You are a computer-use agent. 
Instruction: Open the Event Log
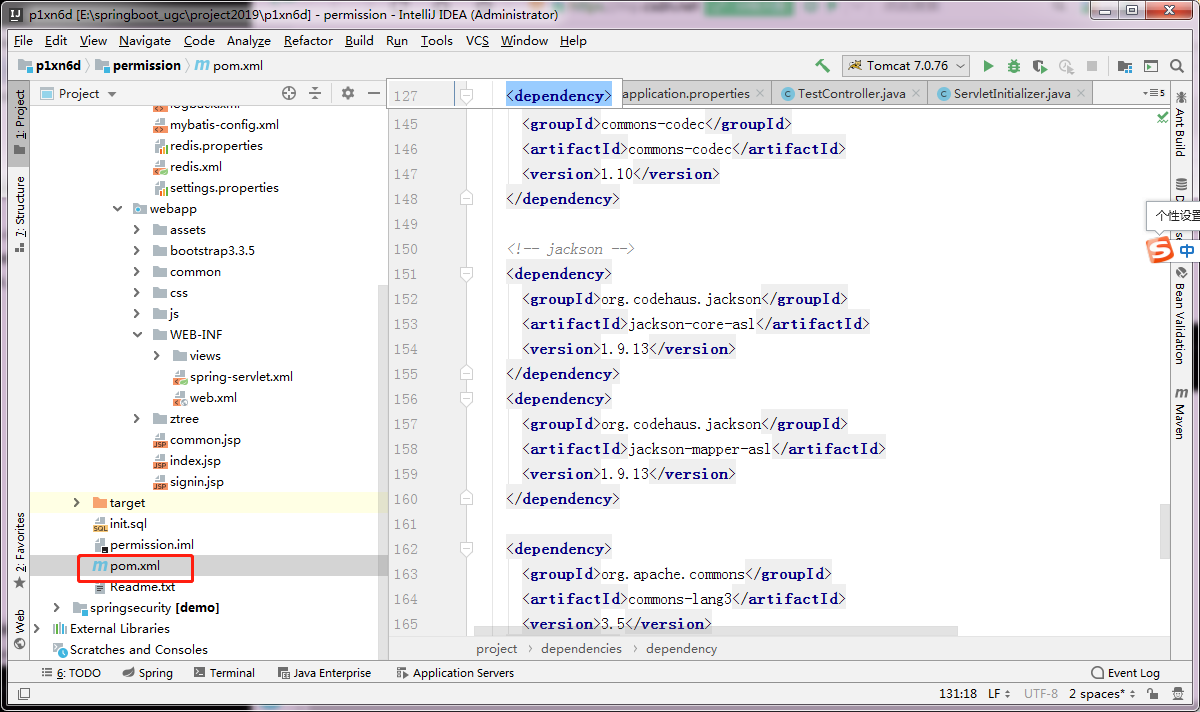point(1126,673)
